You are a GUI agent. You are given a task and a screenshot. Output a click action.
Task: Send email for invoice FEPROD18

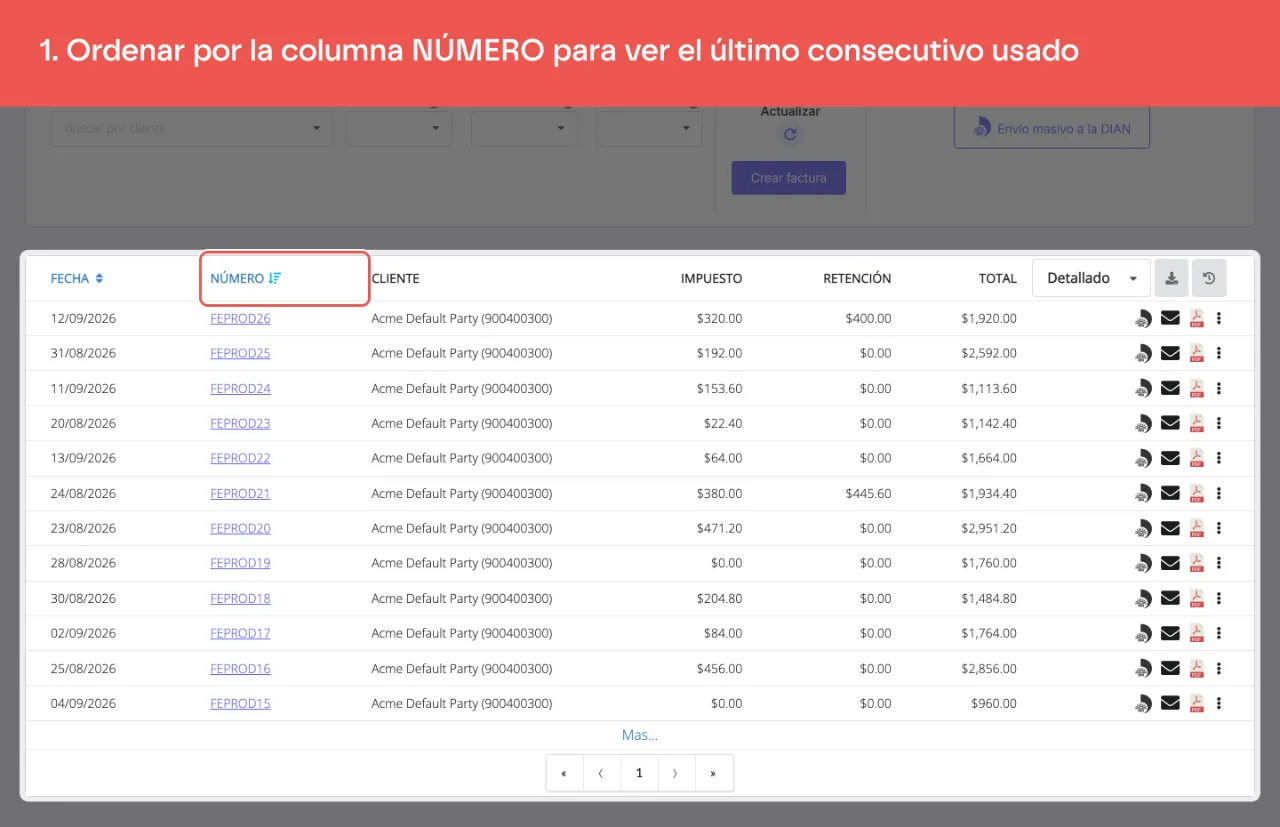point(1170,598)
